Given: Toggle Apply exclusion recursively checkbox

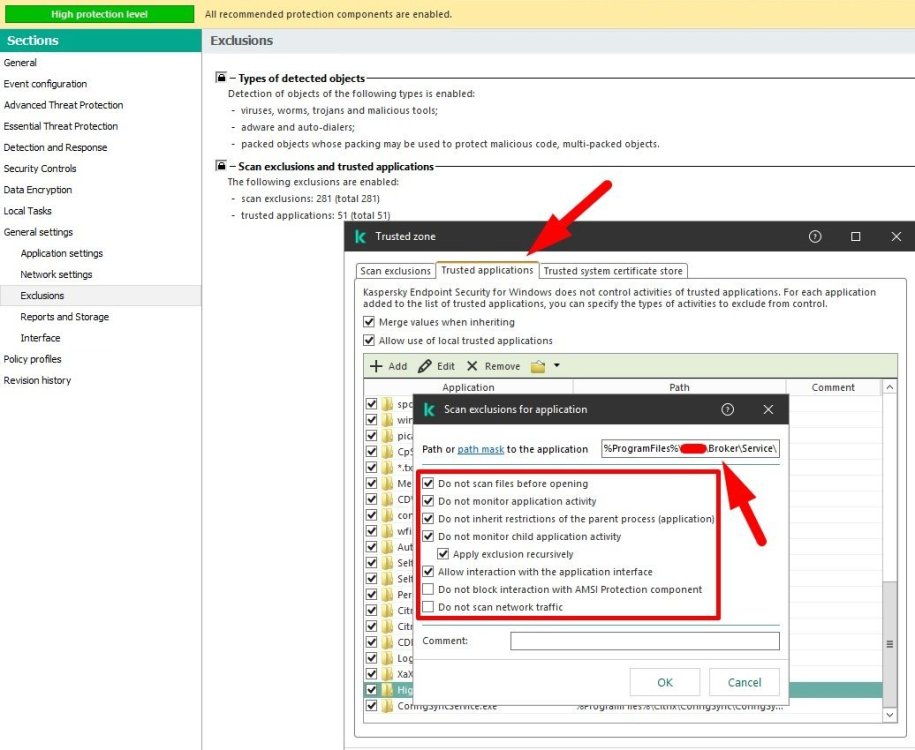Looking at the screenshot, I should [443, 554].
